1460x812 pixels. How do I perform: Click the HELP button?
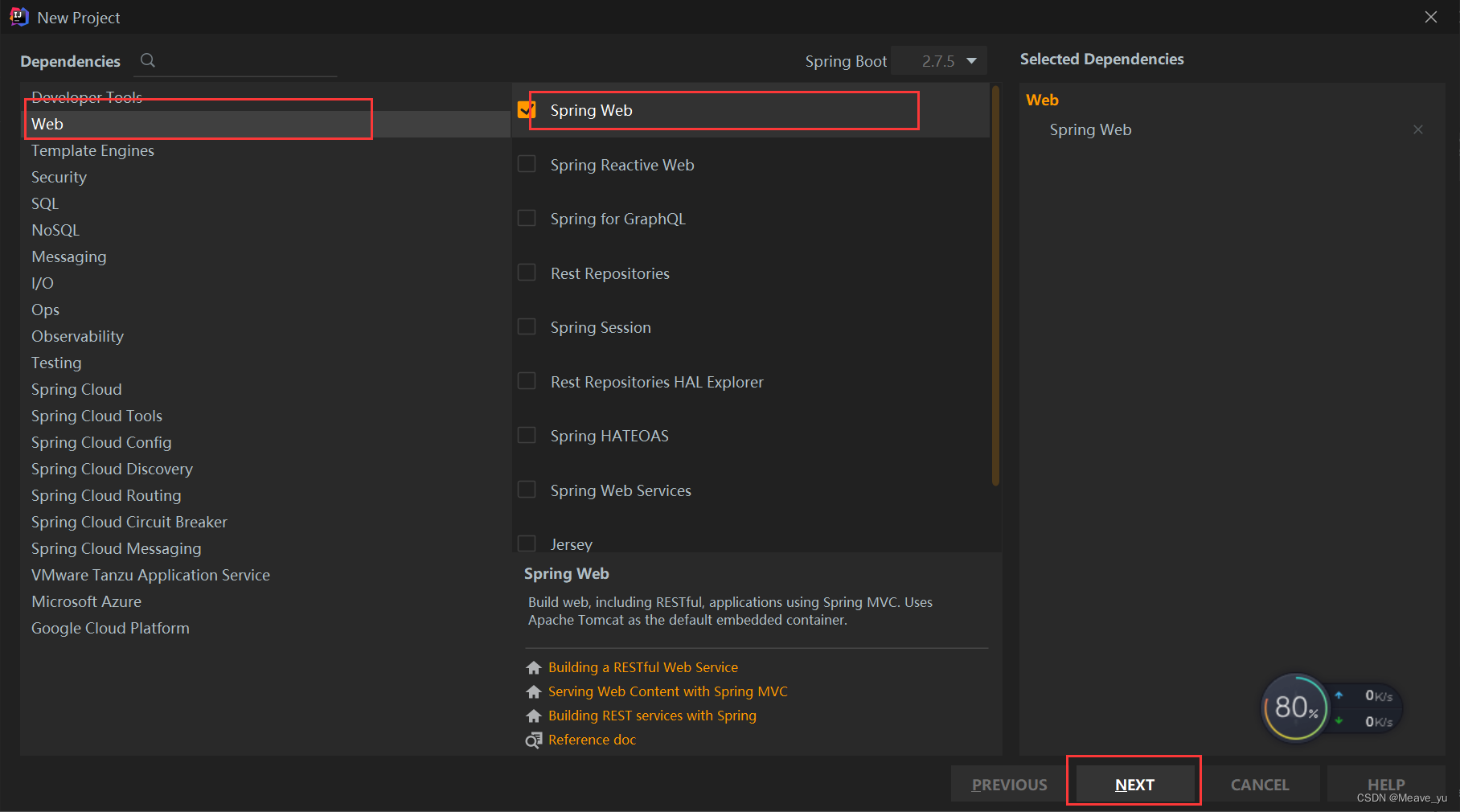pyautogui.click(x=1386, y=784)
